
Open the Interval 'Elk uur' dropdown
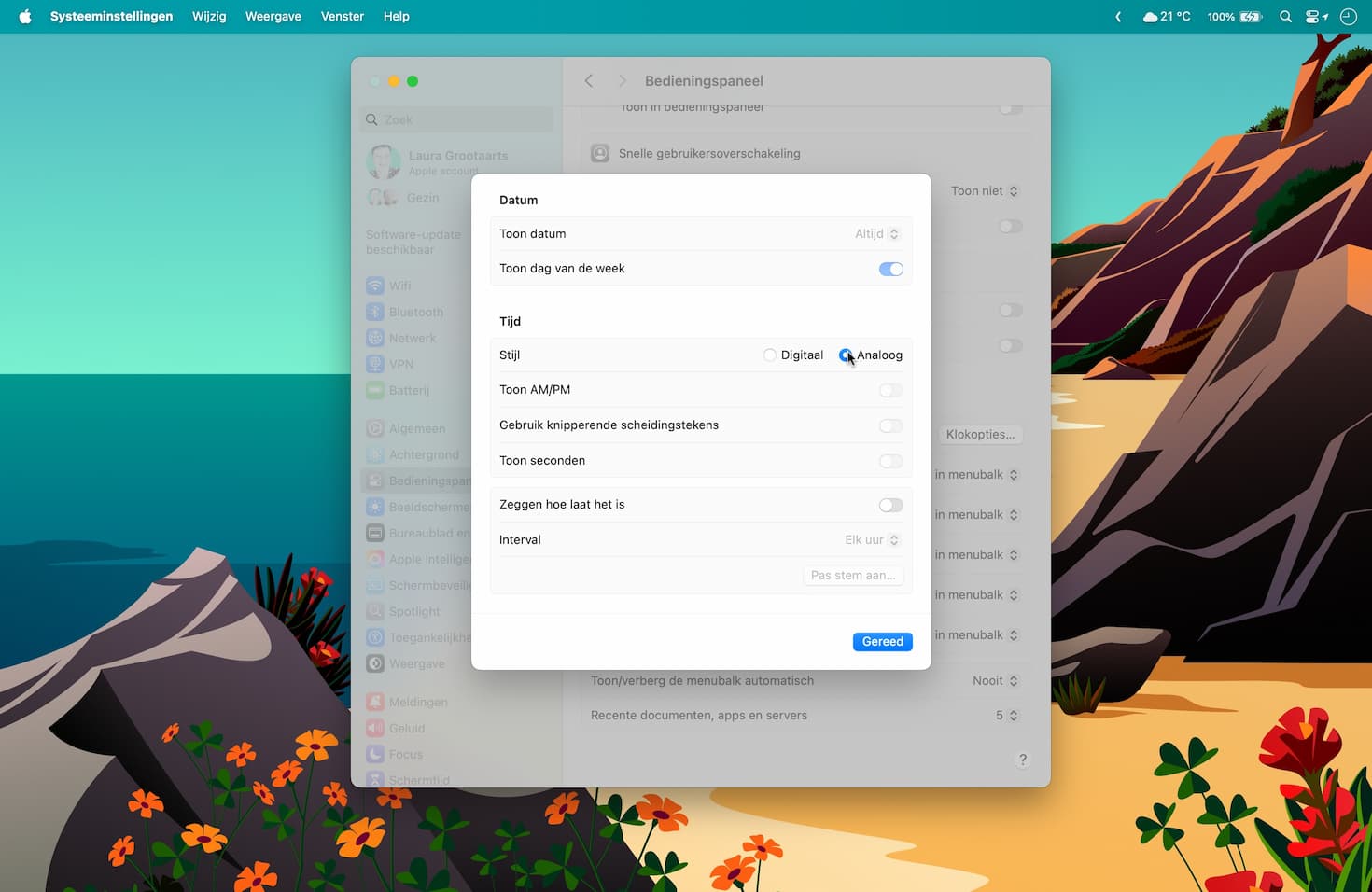[872, 540]
